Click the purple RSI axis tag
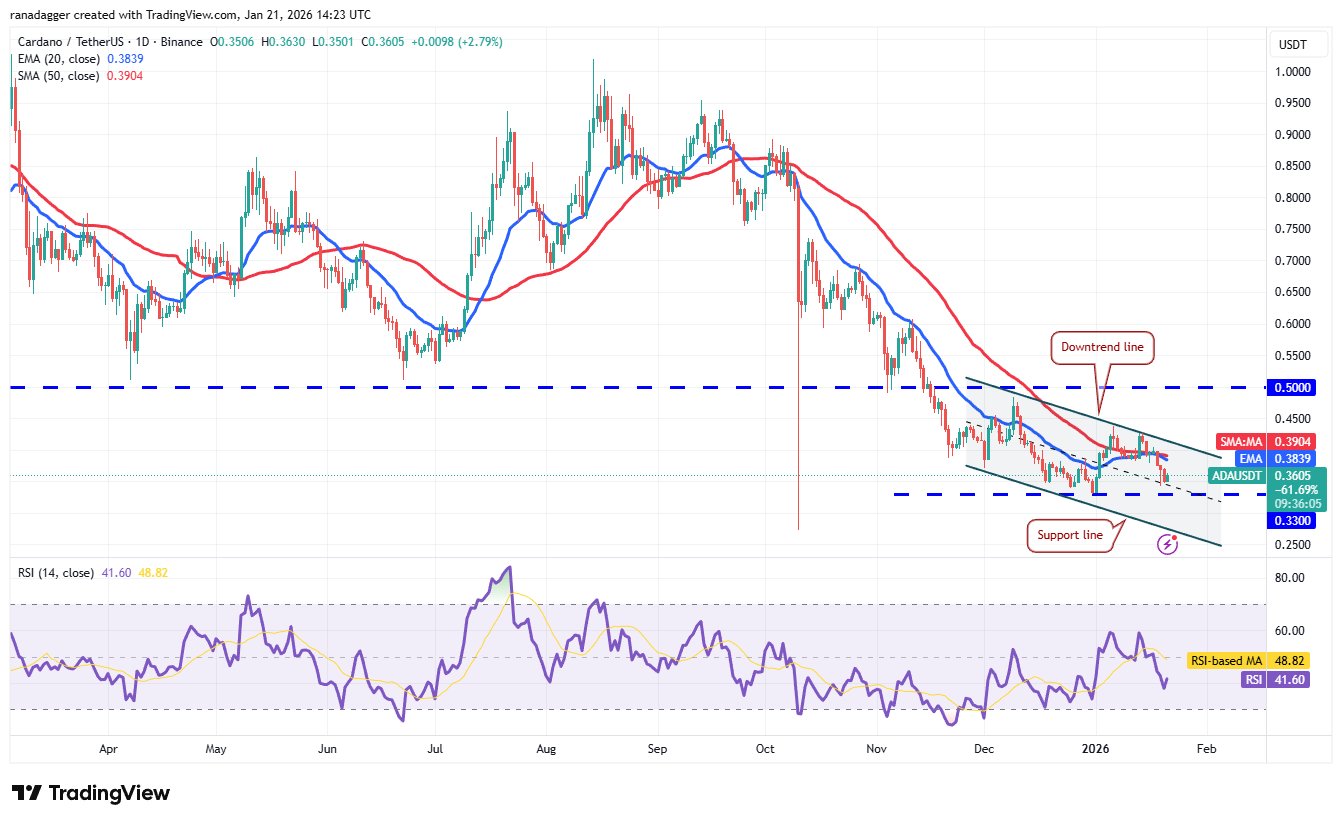 [1254, 679]
